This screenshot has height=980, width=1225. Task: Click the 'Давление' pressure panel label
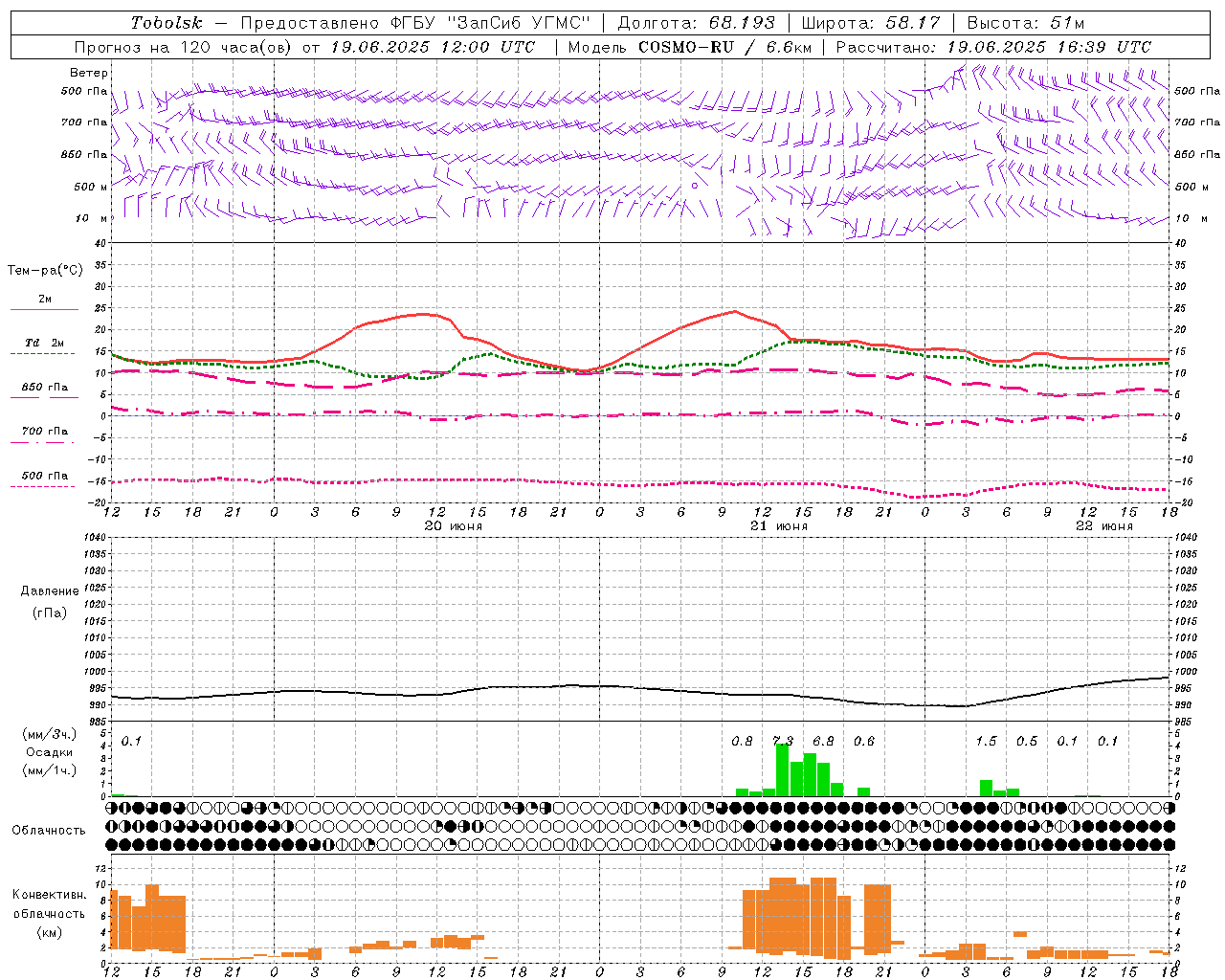click(x=50, y=591)
